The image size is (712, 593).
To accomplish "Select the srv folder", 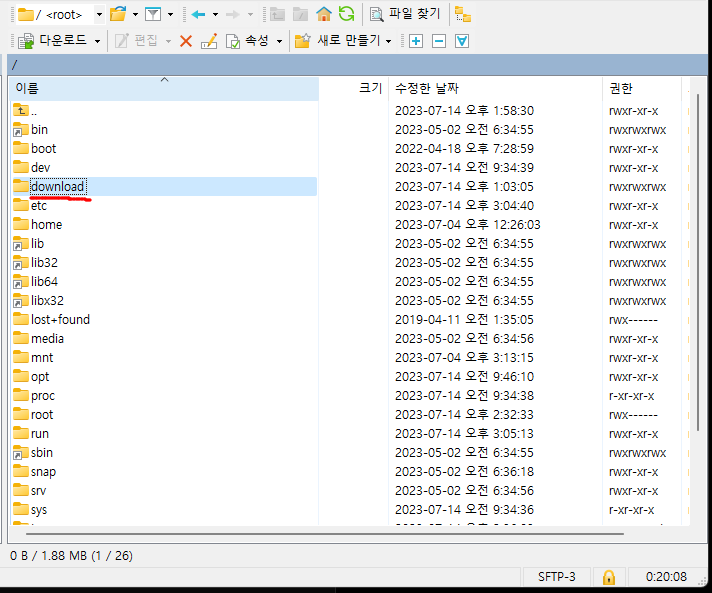I will click(x=164, y=491).
